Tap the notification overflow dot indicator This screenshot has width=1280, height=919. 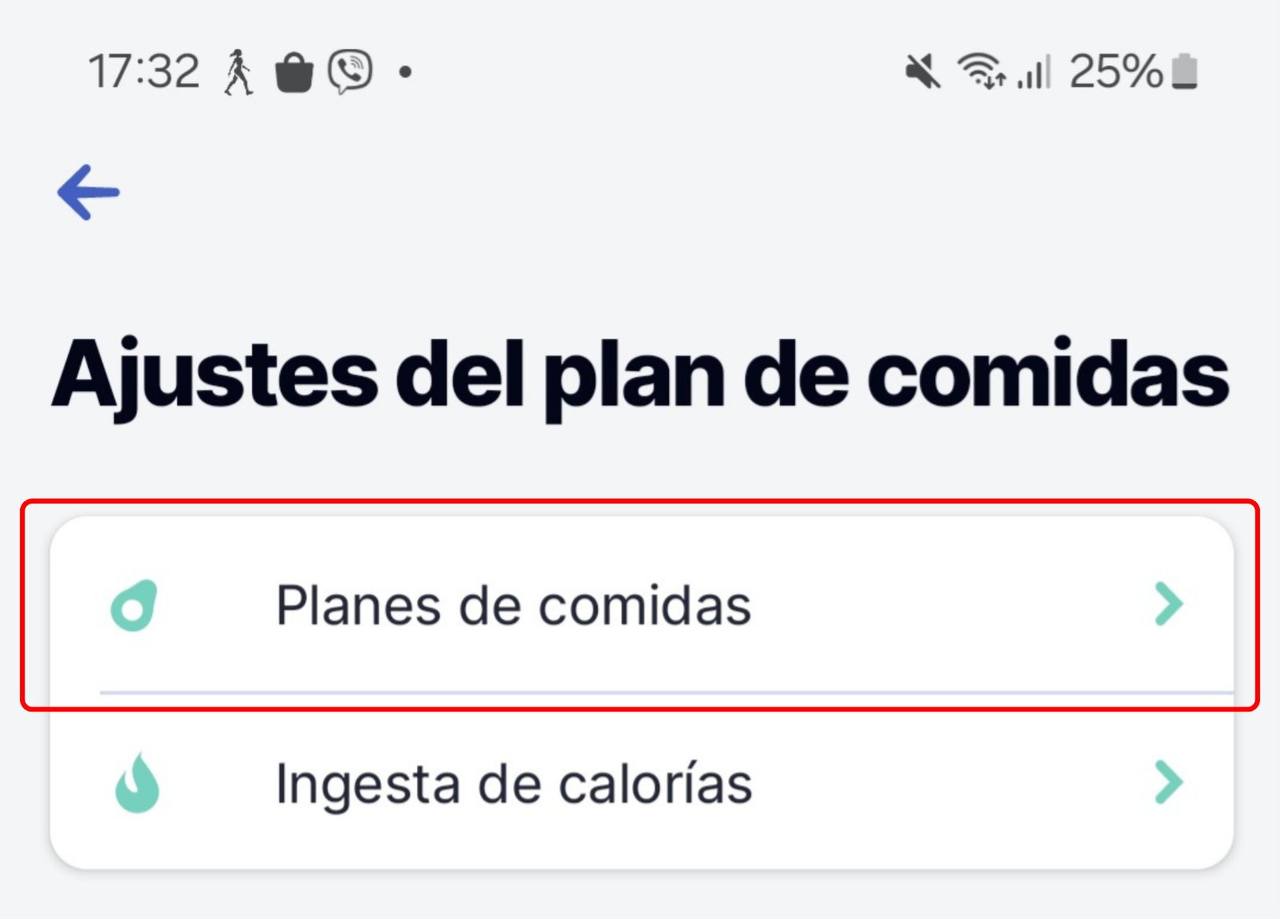tap(405, 72)
